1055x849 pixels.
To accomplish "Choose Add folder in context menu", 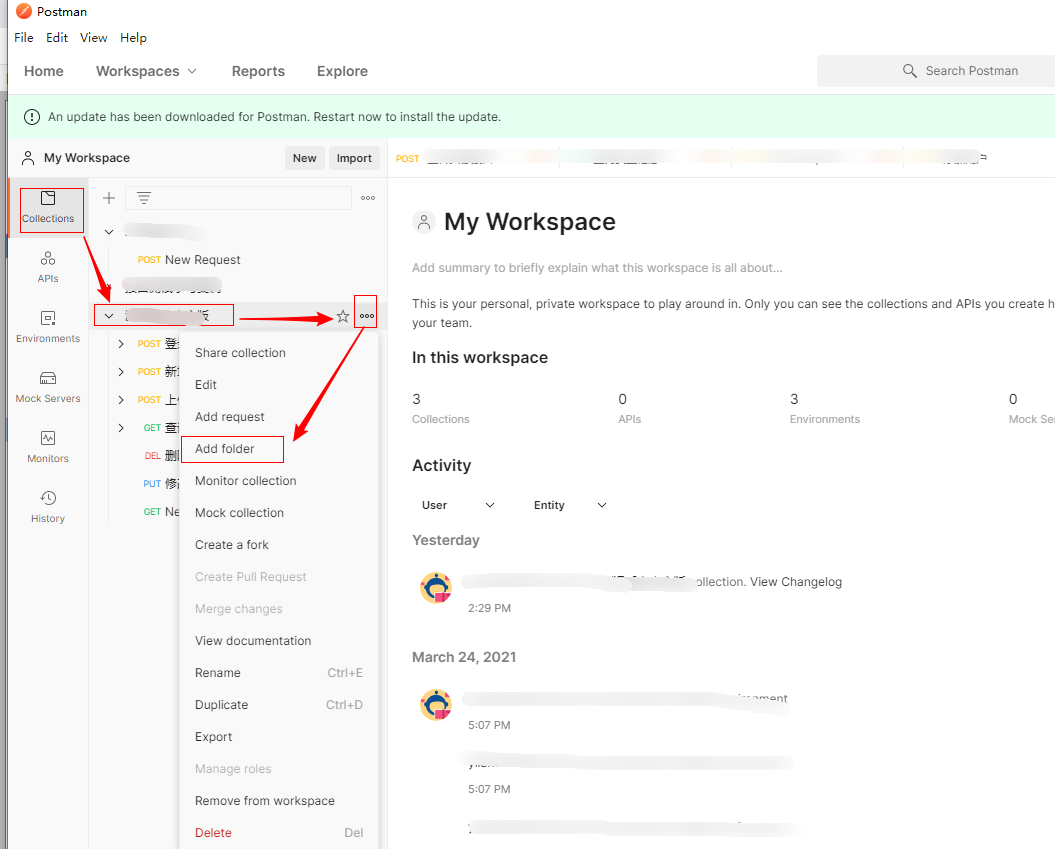I will point(279,449).
